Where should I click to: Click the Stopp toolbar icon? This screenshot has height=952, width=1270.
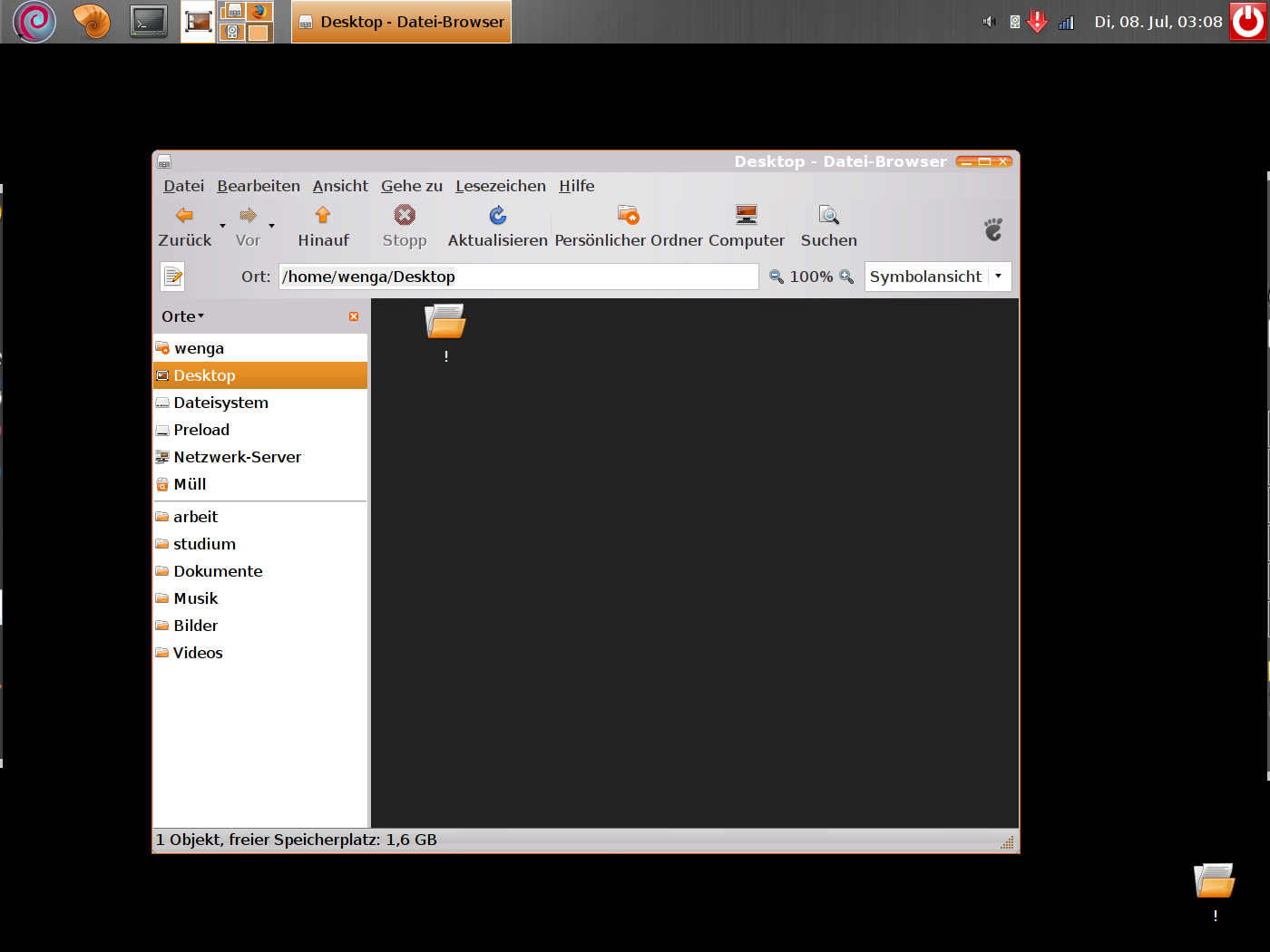tap(405, 227)
